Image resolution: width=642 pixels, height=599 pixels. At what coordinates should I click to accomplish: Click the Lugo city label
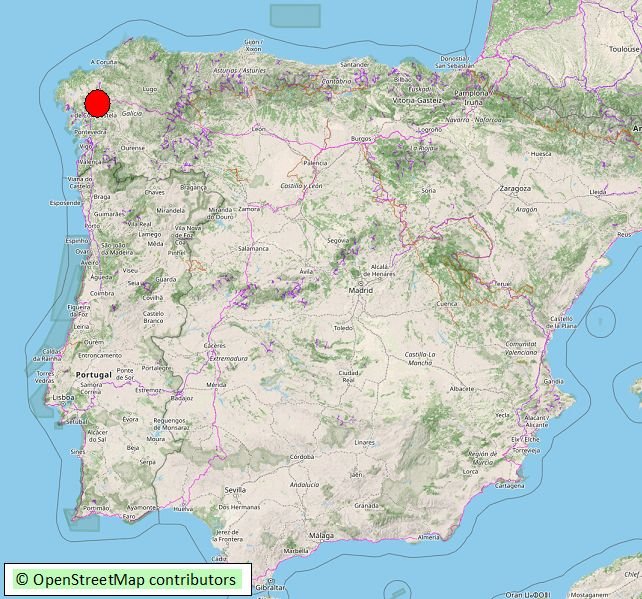(149, 89)
